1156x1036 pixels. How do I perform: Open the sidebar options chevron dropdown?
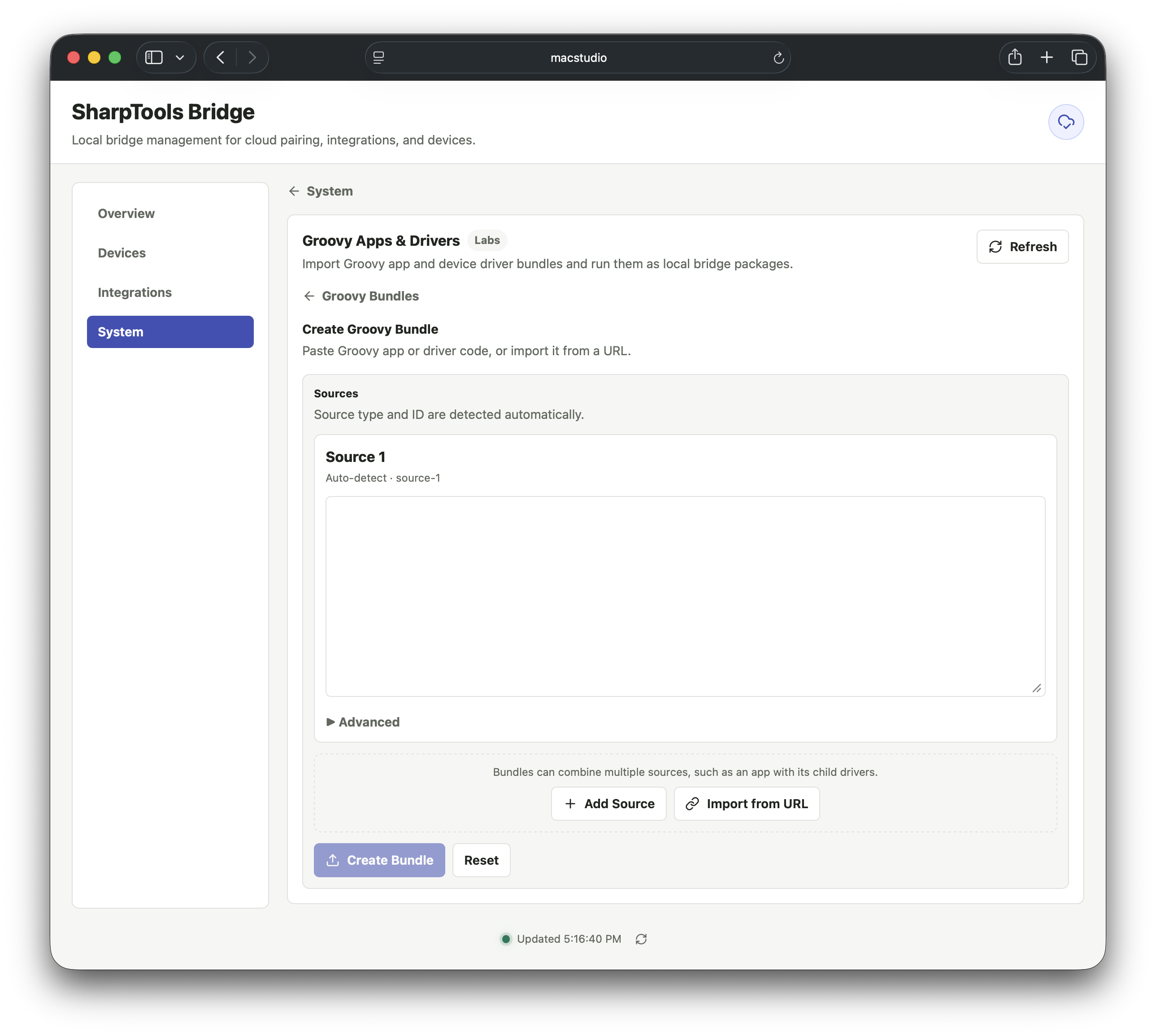180,57
